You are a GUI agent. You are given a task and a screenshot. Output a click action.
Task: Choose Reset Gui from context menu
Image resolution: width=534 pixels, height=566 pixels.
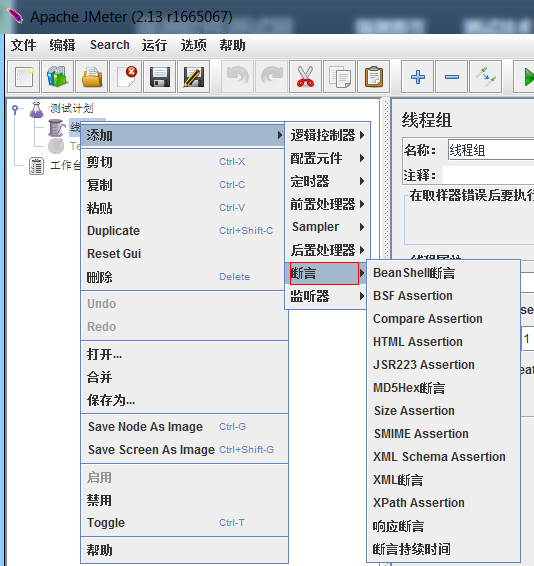[183, 254]
